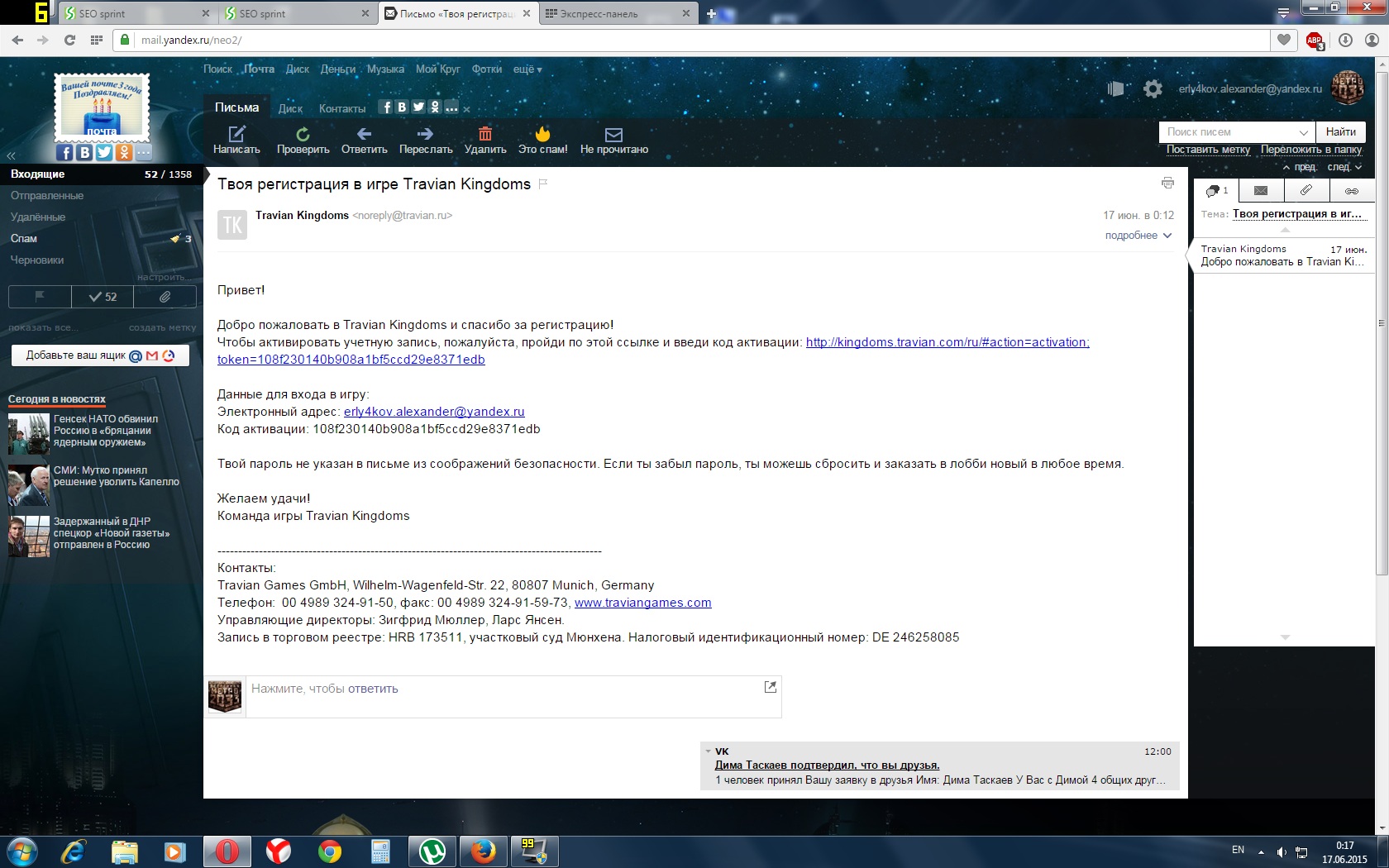The width and height of the screenshot is (1389, 868).
Task: Open attachments tab in right panel
Action: click(1306, 190)
